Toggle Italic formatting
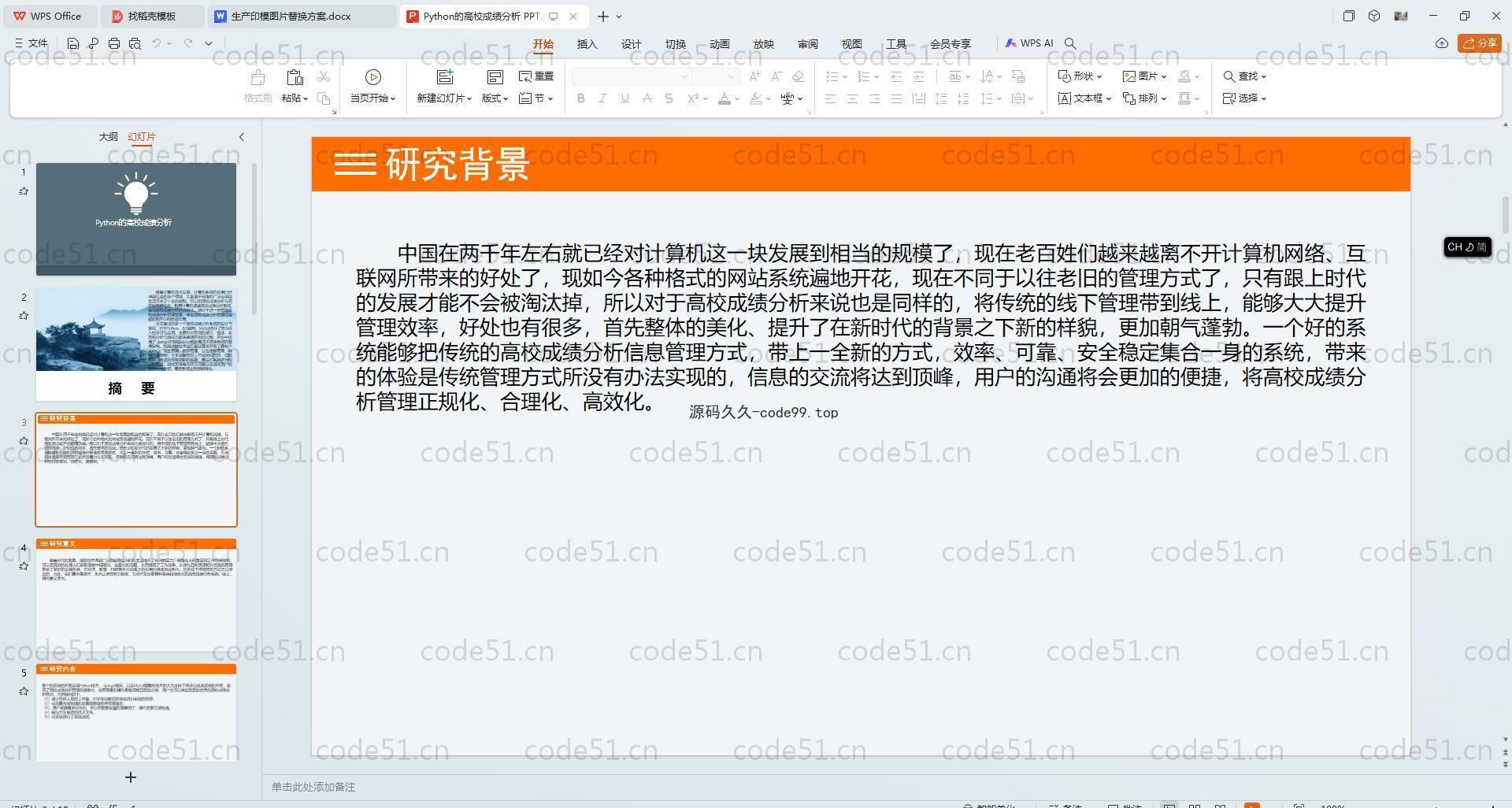This screenshot has width=1512, height=808. 602,98
